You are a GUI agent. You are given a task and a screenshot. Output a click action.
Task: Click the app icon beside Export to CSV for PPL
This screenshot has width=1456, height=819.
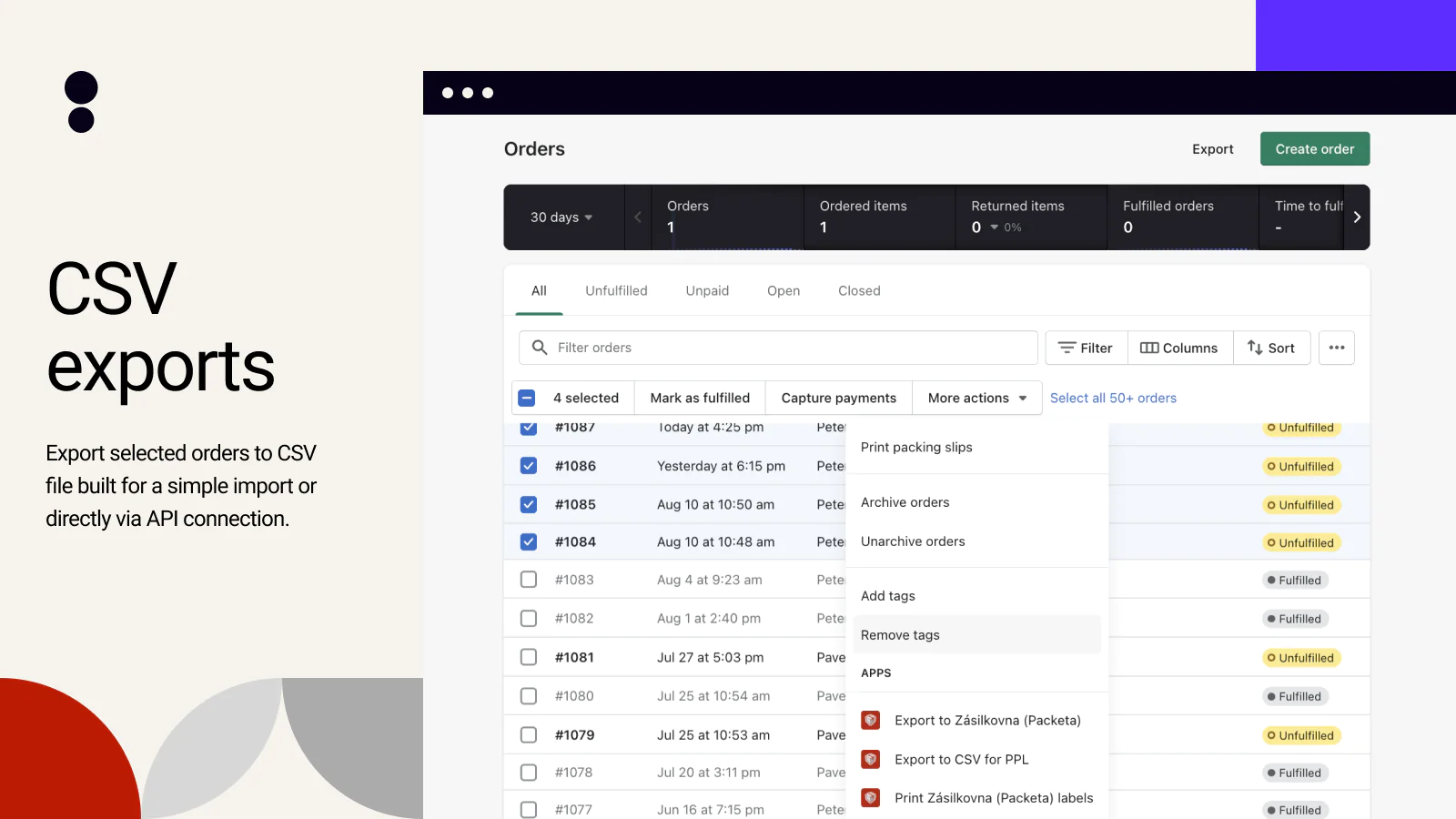pos(871,759)
